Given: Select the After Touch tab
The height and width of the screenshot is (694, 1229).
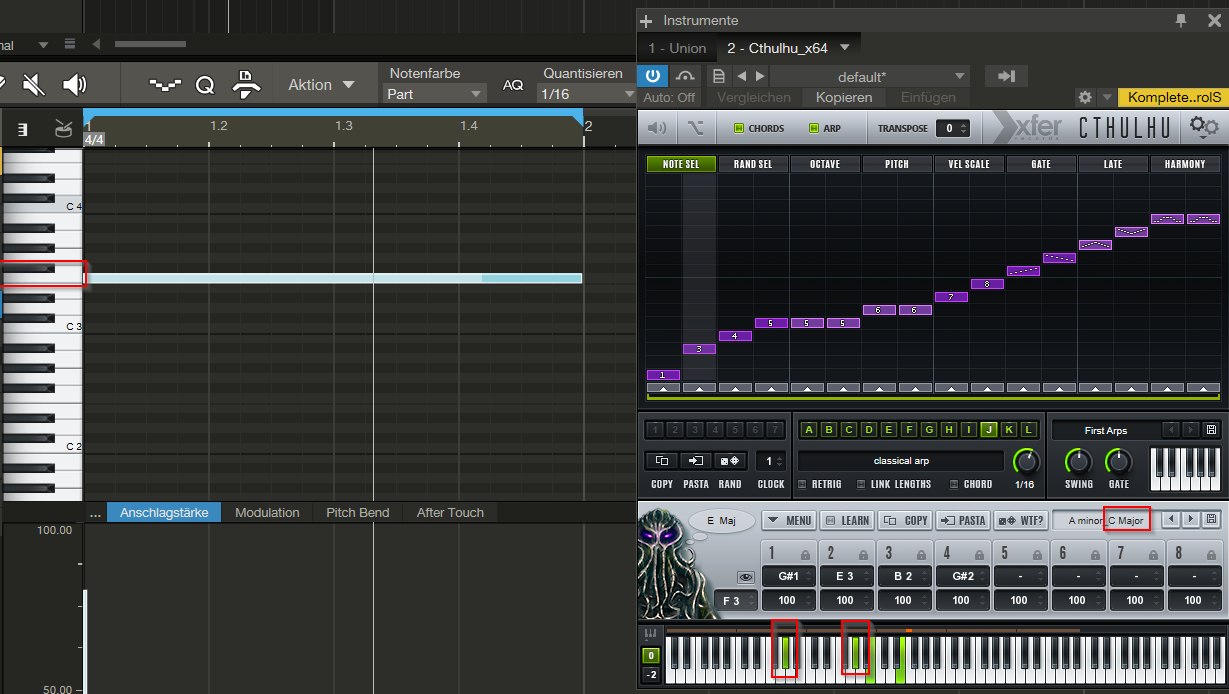Looking at the screenshot, I should click(x=450, y=512).
